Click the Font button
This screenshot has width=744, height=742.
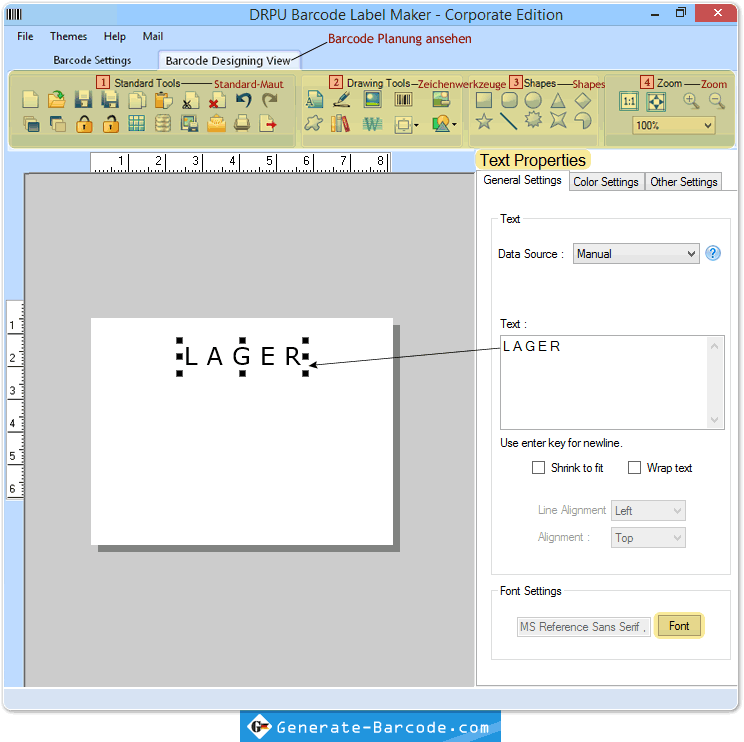pyautogui.click(x=679, y=626)
